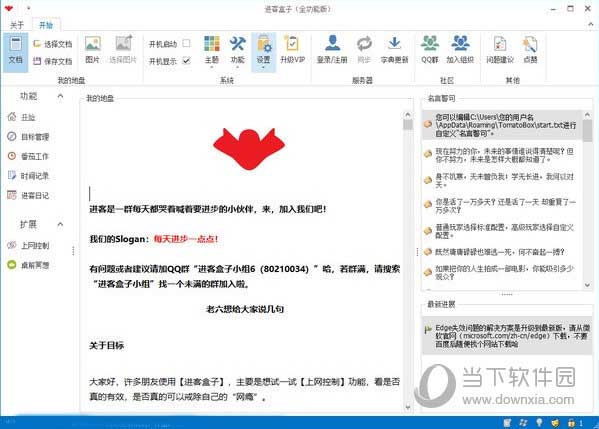Open the QQ群 community button
Image resolution: width=599 pixels, height=429 pixels.
pyautogui.click(x=430, y=50)
